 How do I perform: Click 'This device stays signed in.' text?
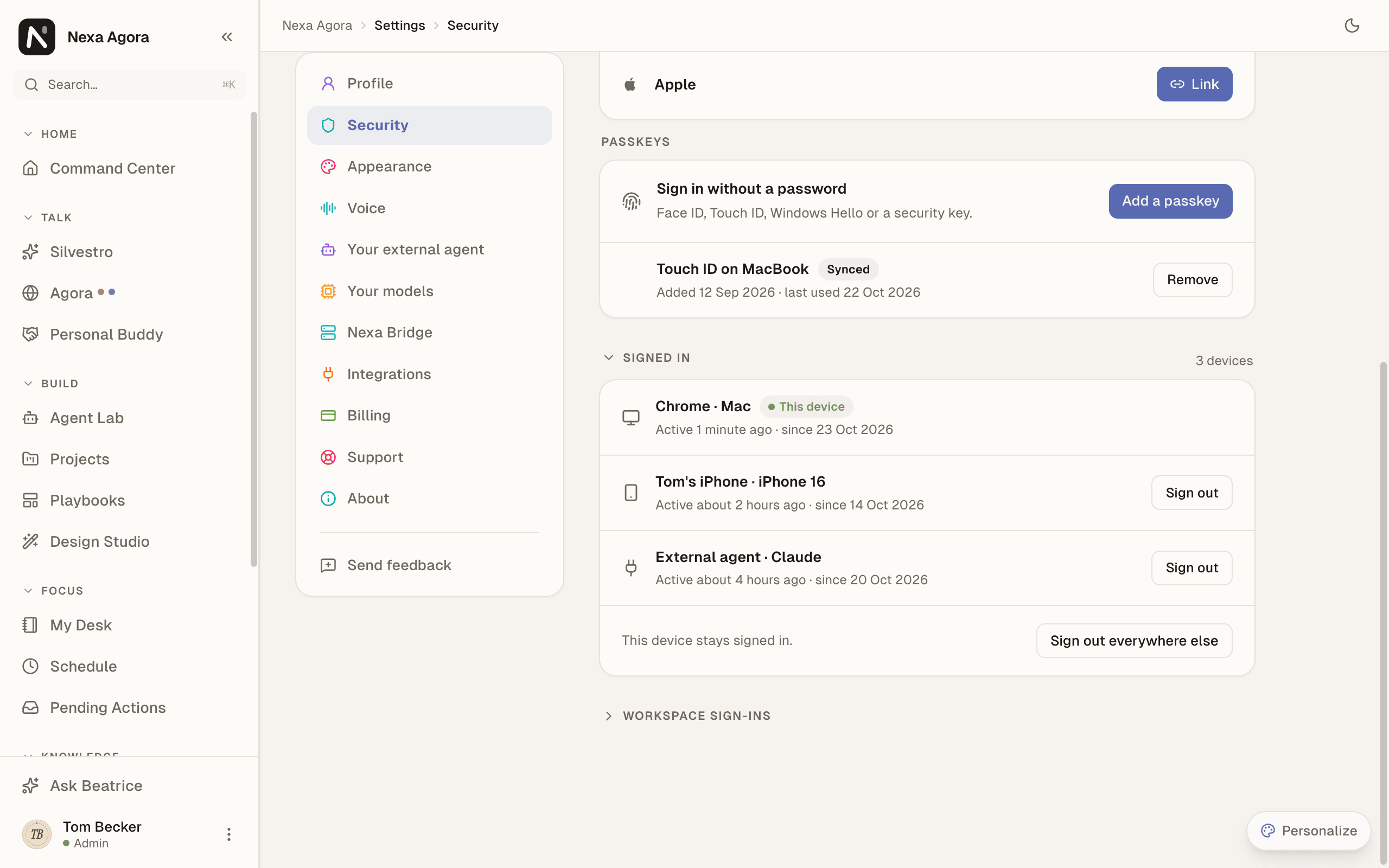pos(707,641)
